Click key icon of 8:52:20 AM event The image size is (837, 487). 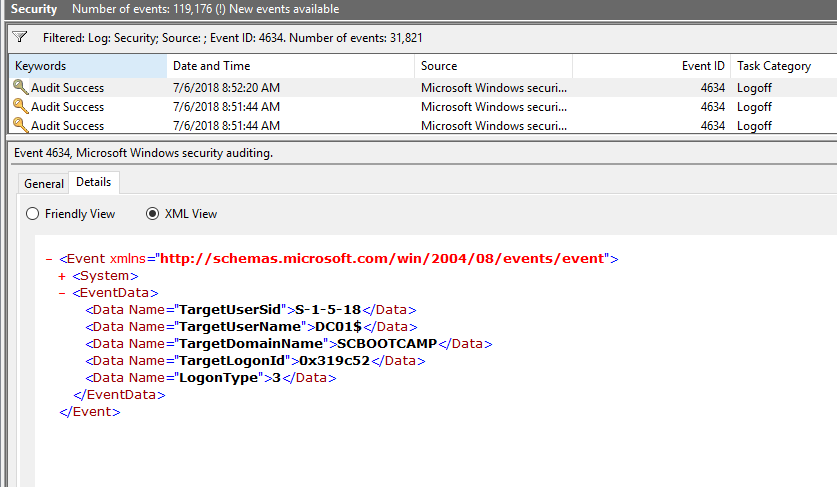point(20,87)
